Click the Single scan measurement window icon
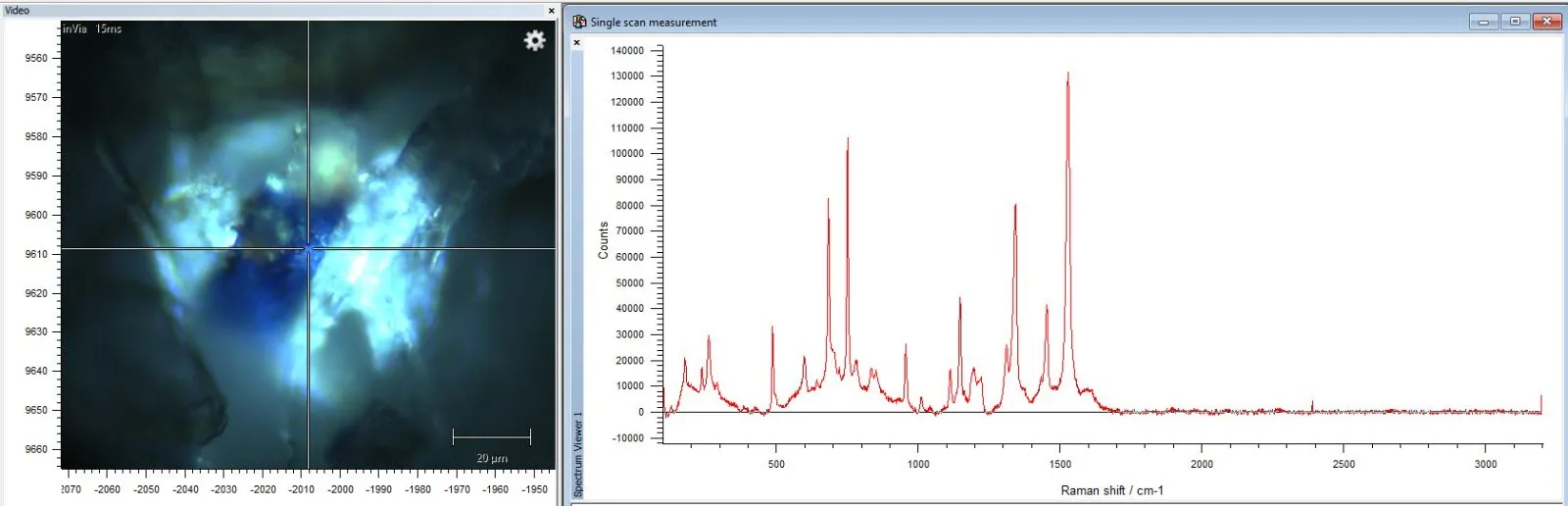Screen dimensions: 1568x506 579,22
